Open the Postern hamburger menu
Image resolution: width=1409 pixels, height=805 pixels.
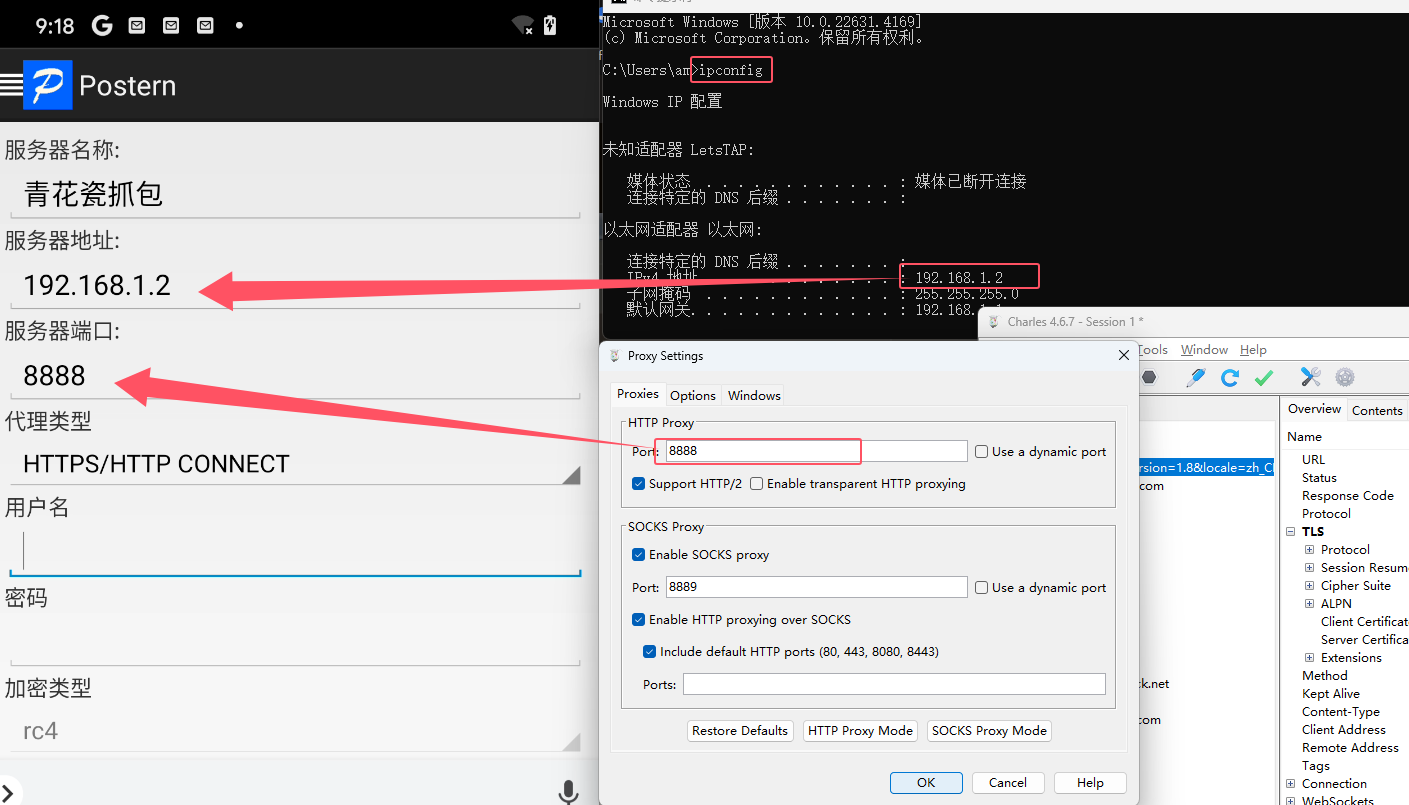[11, 85]
